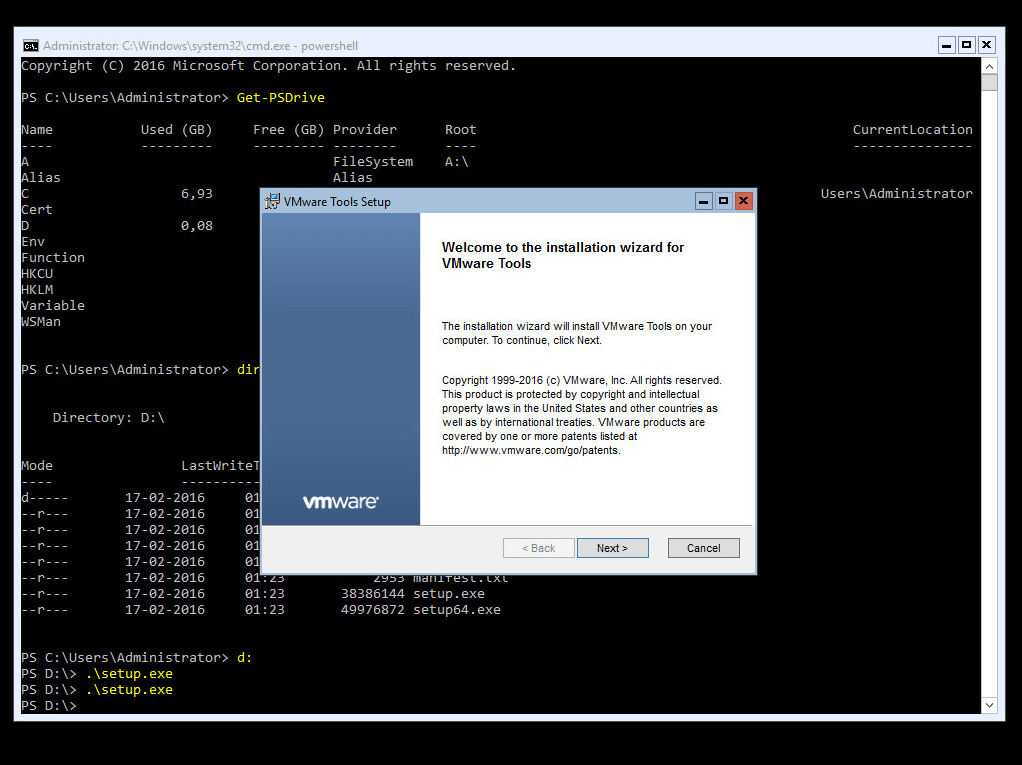Click the 'Function' drive name
This screenshot has width=1022, height=765.
(x=53, y=257)
